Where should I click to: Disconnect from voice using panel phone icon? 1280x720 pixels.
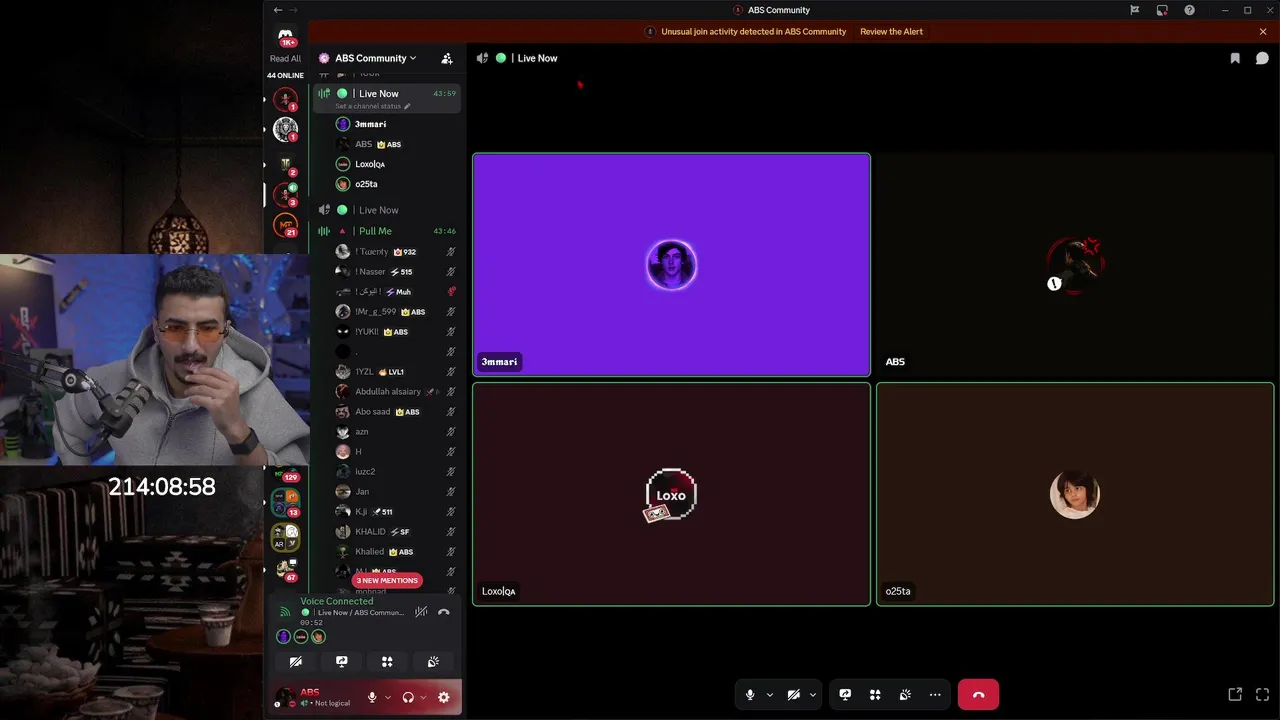coord(444,612)
